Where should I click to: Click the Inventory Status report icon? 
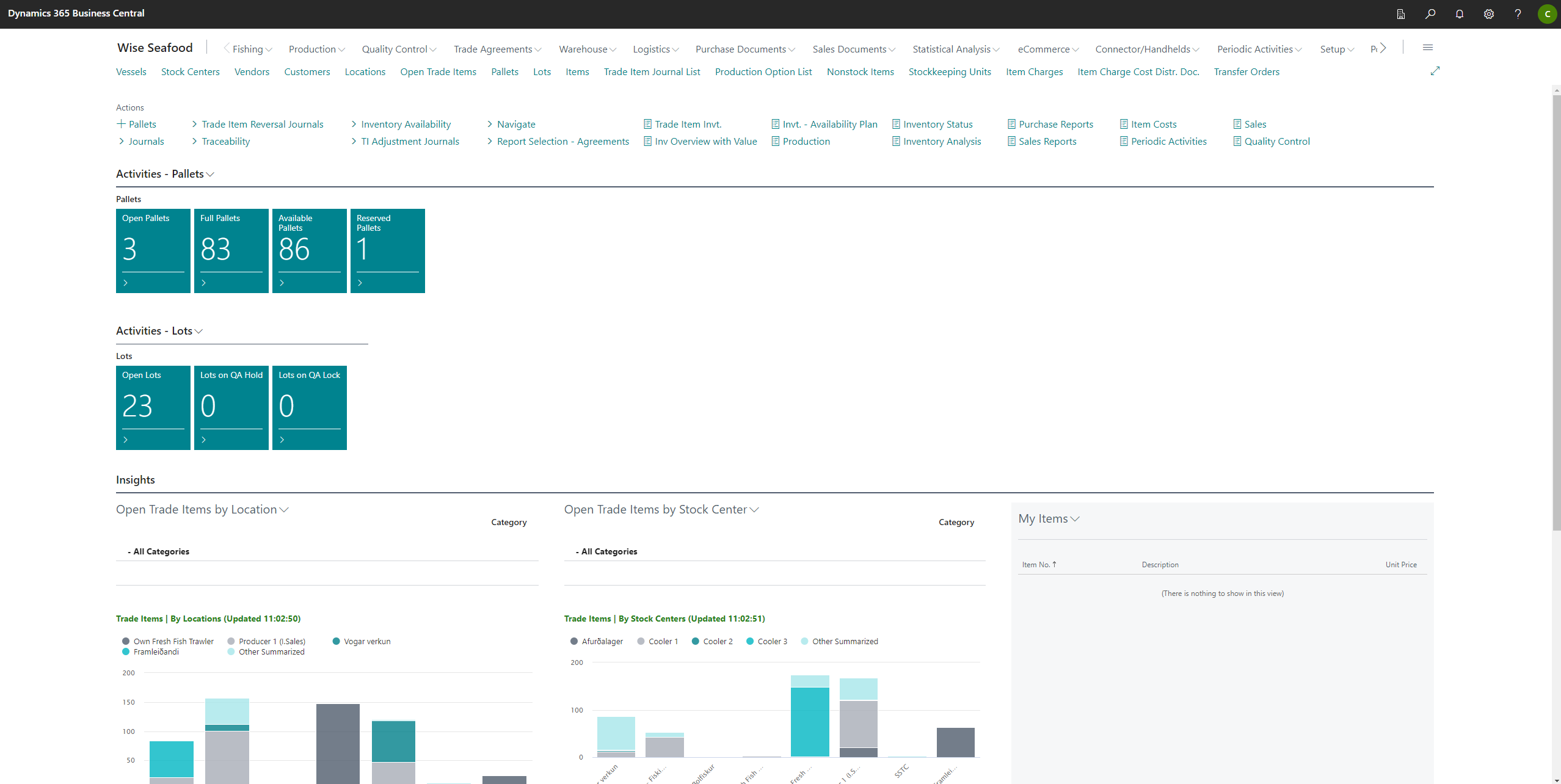896,124
